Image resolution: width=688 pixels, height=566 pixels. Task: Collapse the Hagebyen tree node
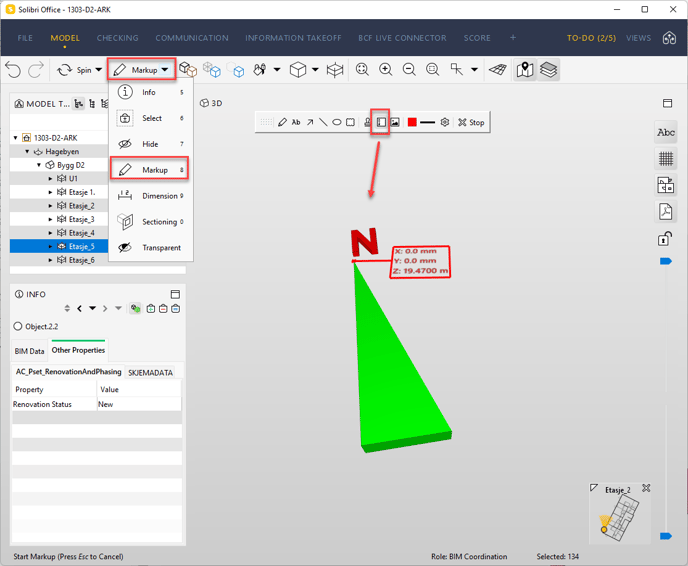[27, 151]
